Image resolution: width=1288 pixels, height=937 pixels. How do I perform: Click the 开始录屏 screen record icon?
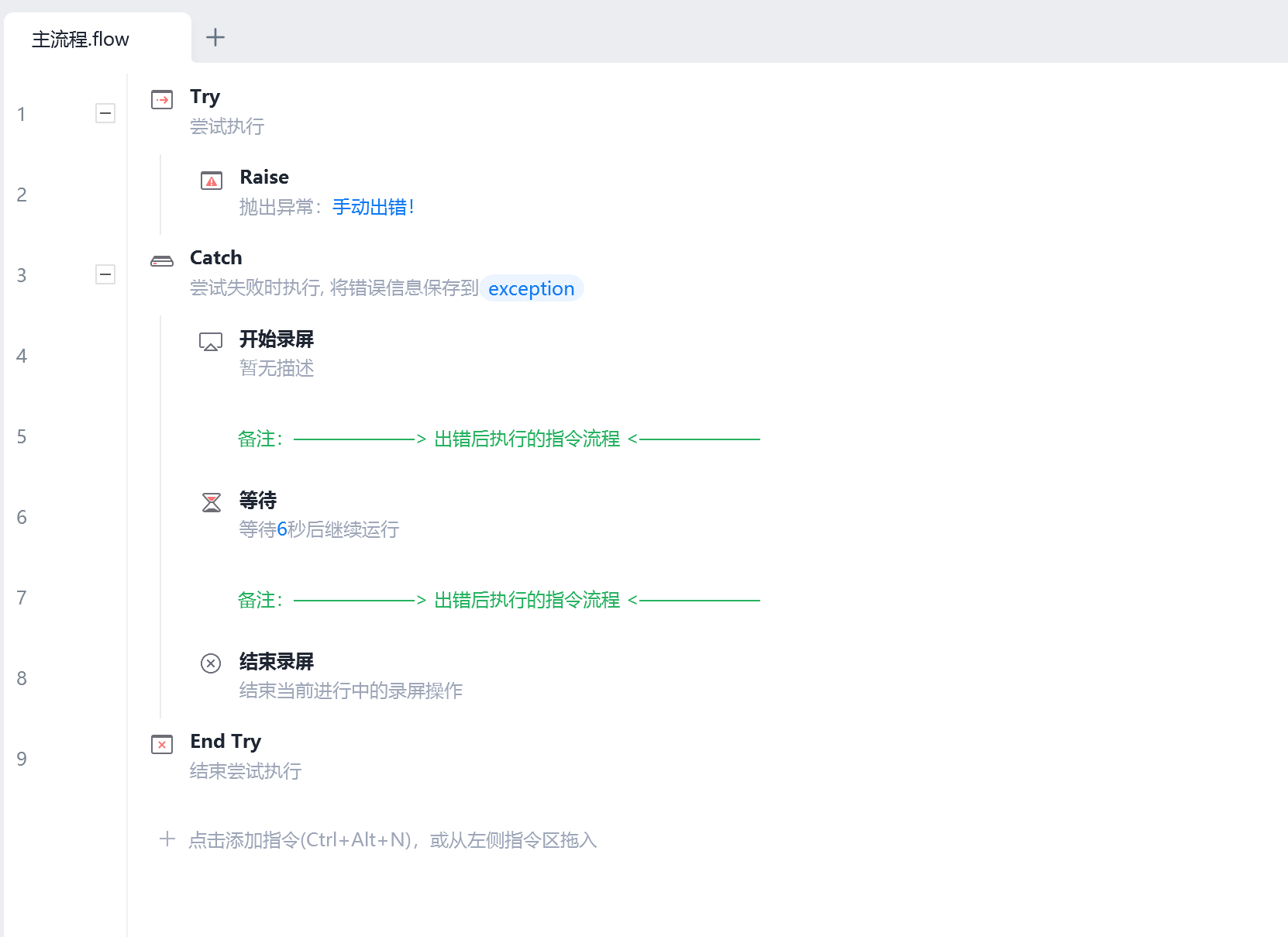(211, 342)
